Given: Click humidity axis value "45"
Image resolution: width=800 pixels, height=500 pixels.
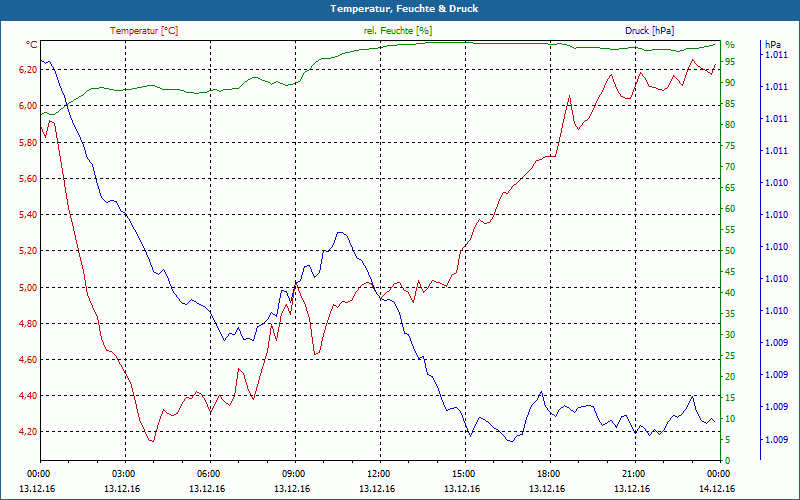Looking at the screenshot, I should coord(730,272).
